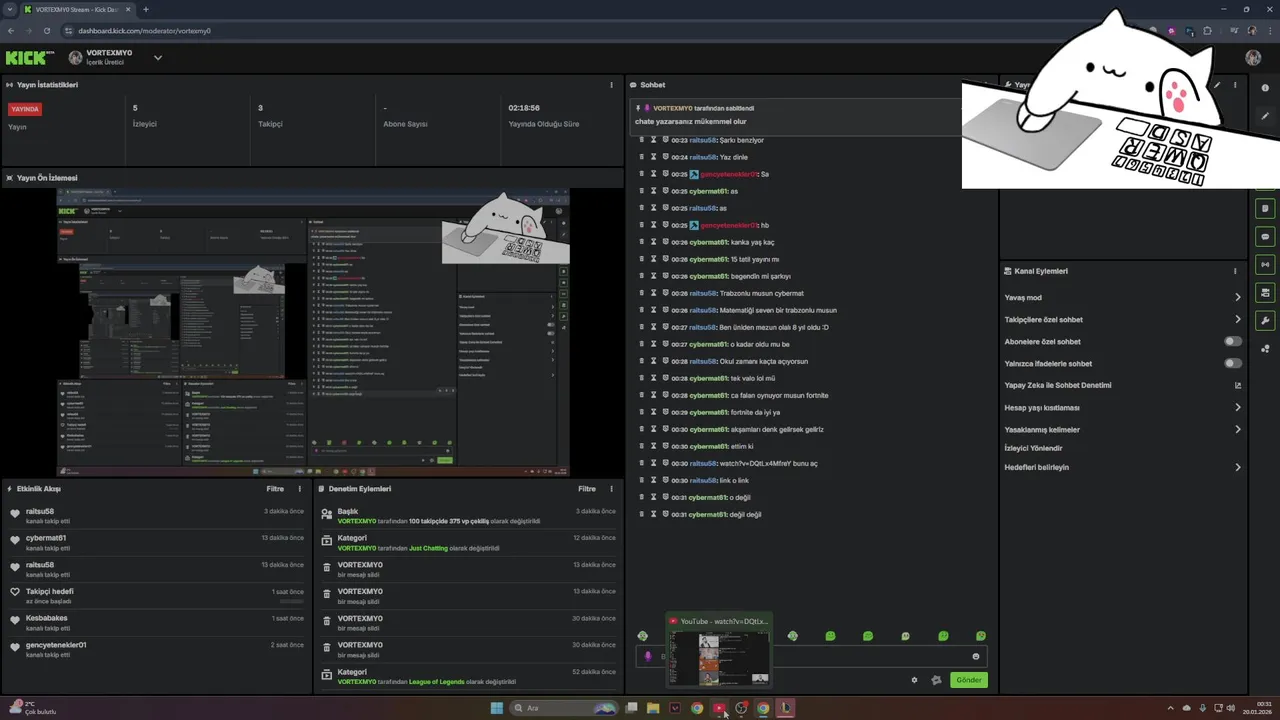Expand Hesap yaşı kısıtlaması options

tap(1238, 407)
